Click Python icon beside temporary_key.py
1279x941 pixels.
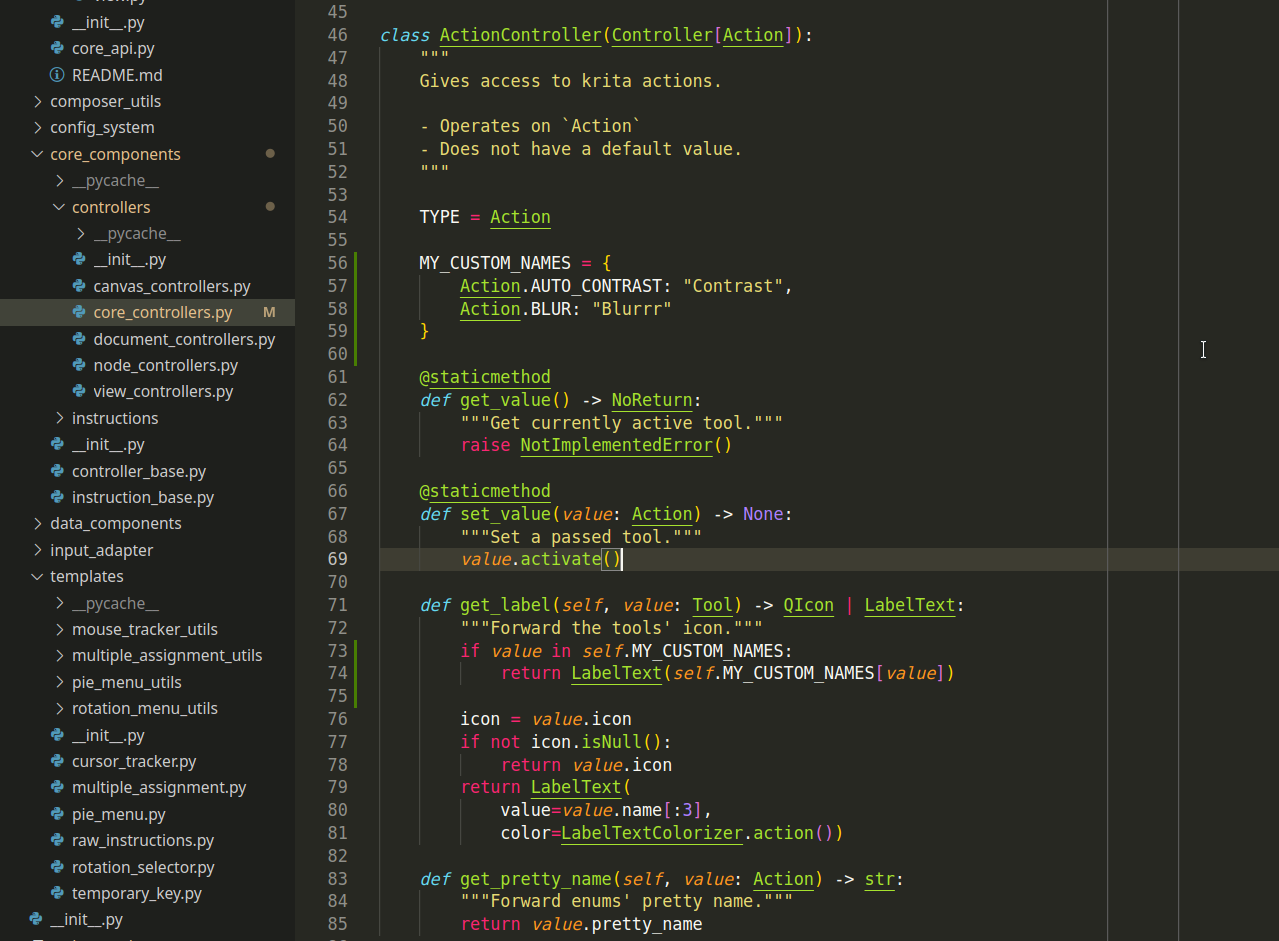[x=57, y=893]
